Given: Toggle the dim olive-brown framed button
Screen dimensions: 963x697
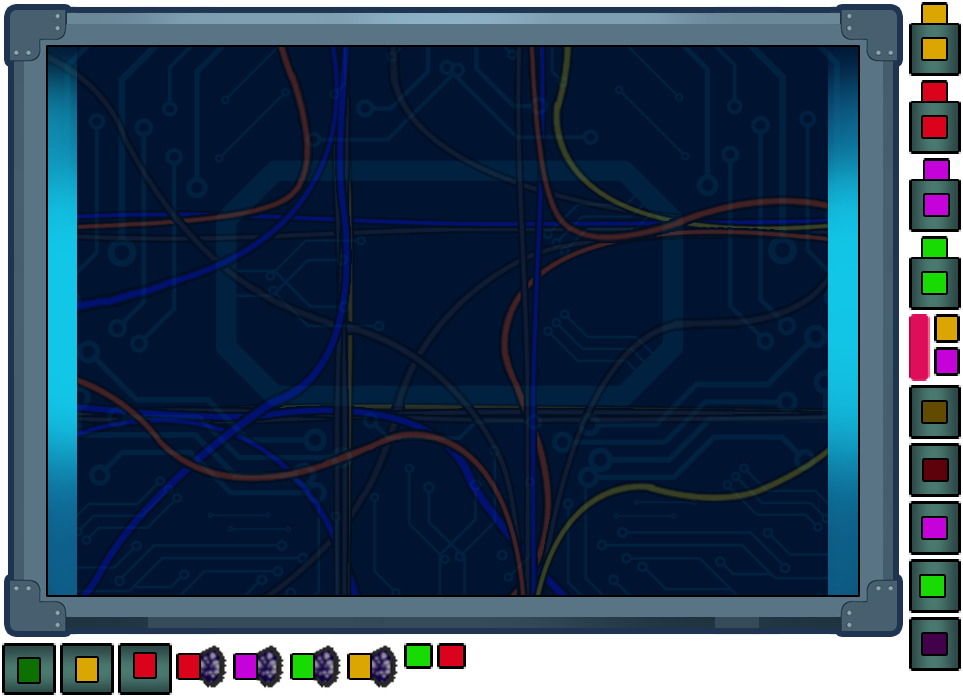Looking at the screenshot, I should 934,412.
